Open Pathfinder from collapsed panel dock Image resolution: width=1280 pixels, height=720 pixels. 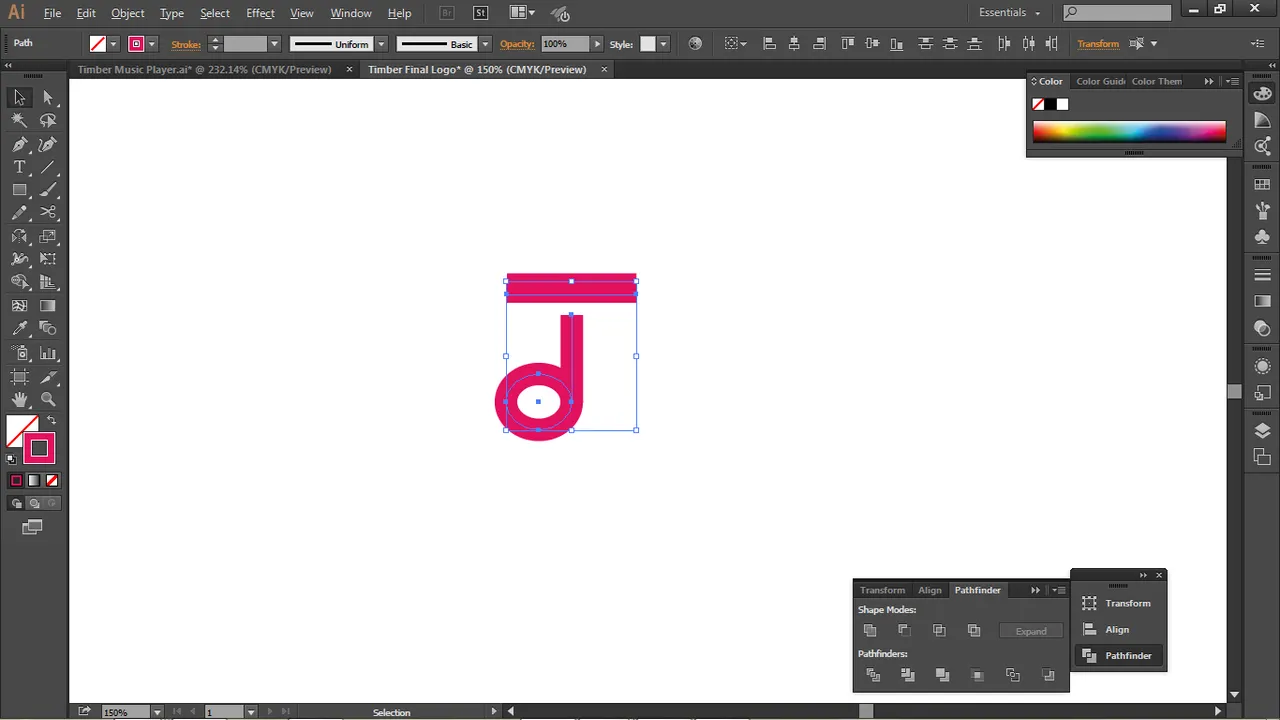[x=1118, y=656]
